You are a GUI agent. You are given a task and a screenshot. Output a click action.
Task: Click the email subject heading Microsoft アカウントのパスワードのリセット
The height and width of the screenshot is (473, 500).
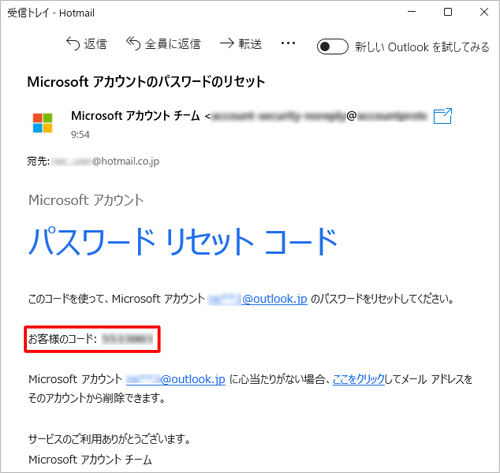(146, 82)
